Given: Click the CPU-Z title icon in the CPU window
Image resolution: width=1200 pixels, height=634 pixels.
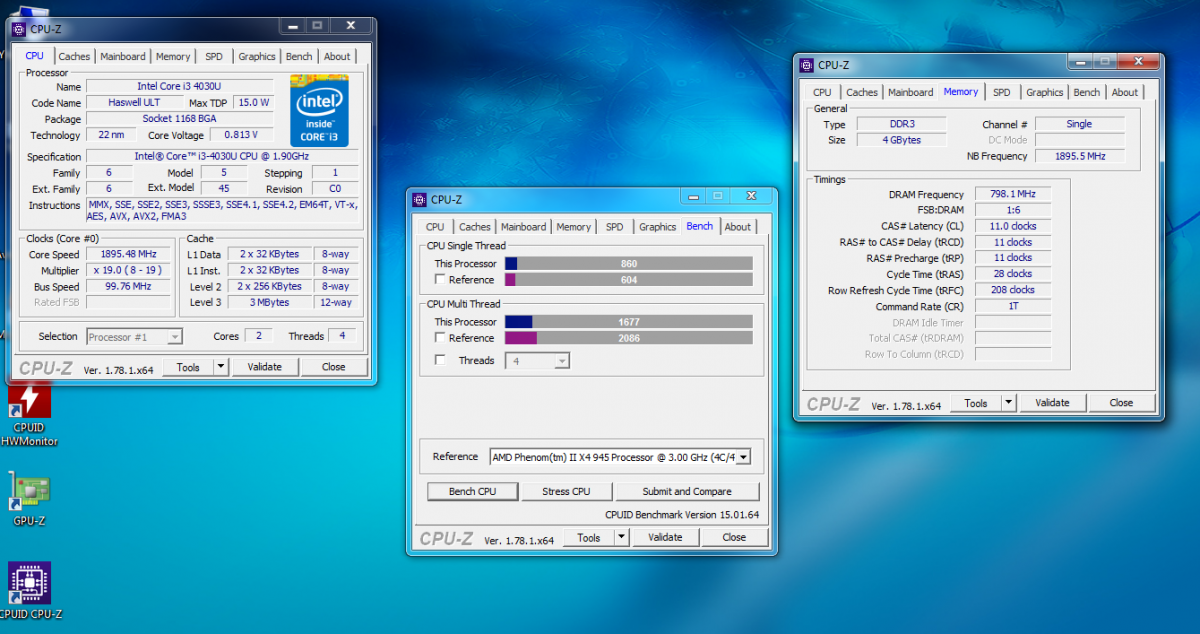Looking at the screenshot, I should click(x=19, y=29).
